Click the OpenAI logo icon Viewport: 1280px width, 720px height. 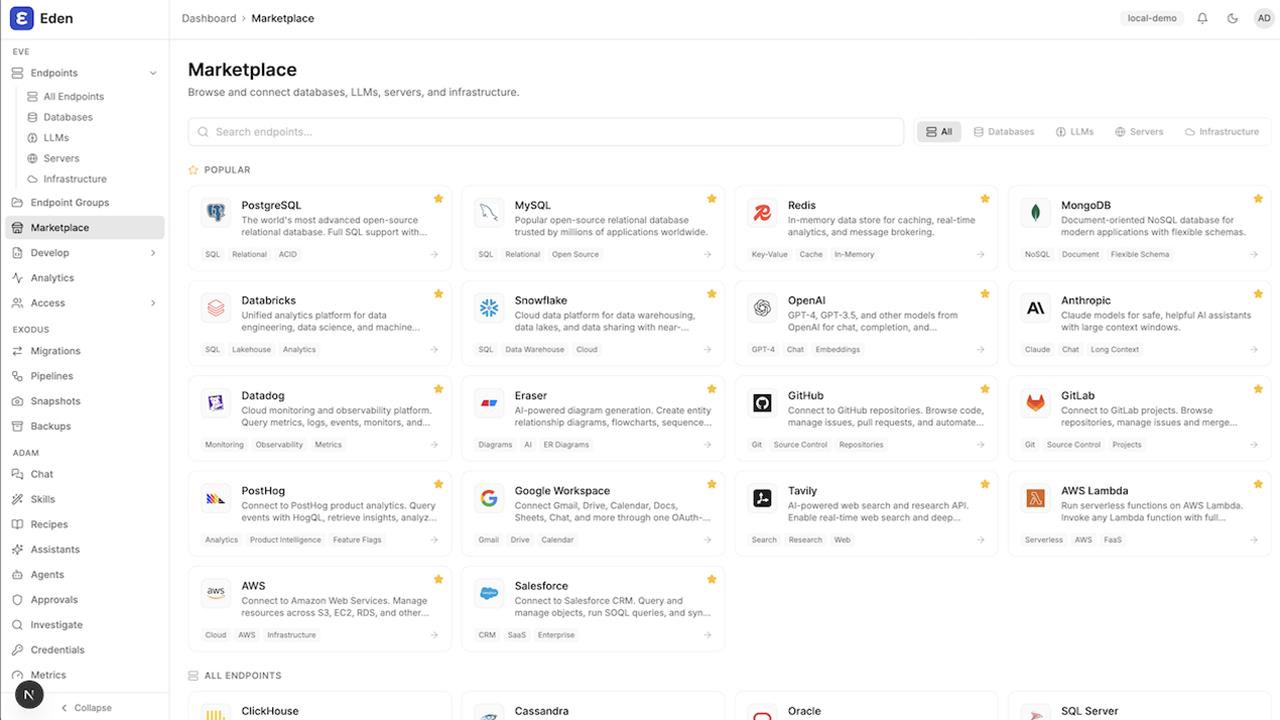coord(762,308)
